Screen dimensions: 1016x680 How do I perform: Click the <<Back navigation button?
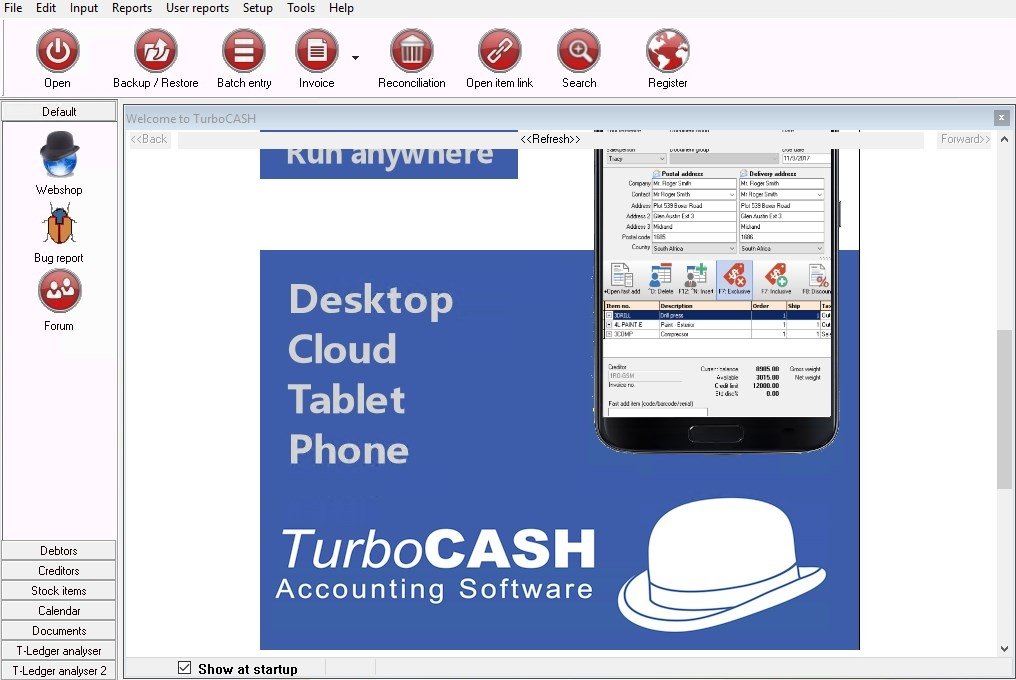tap(149, 139)
